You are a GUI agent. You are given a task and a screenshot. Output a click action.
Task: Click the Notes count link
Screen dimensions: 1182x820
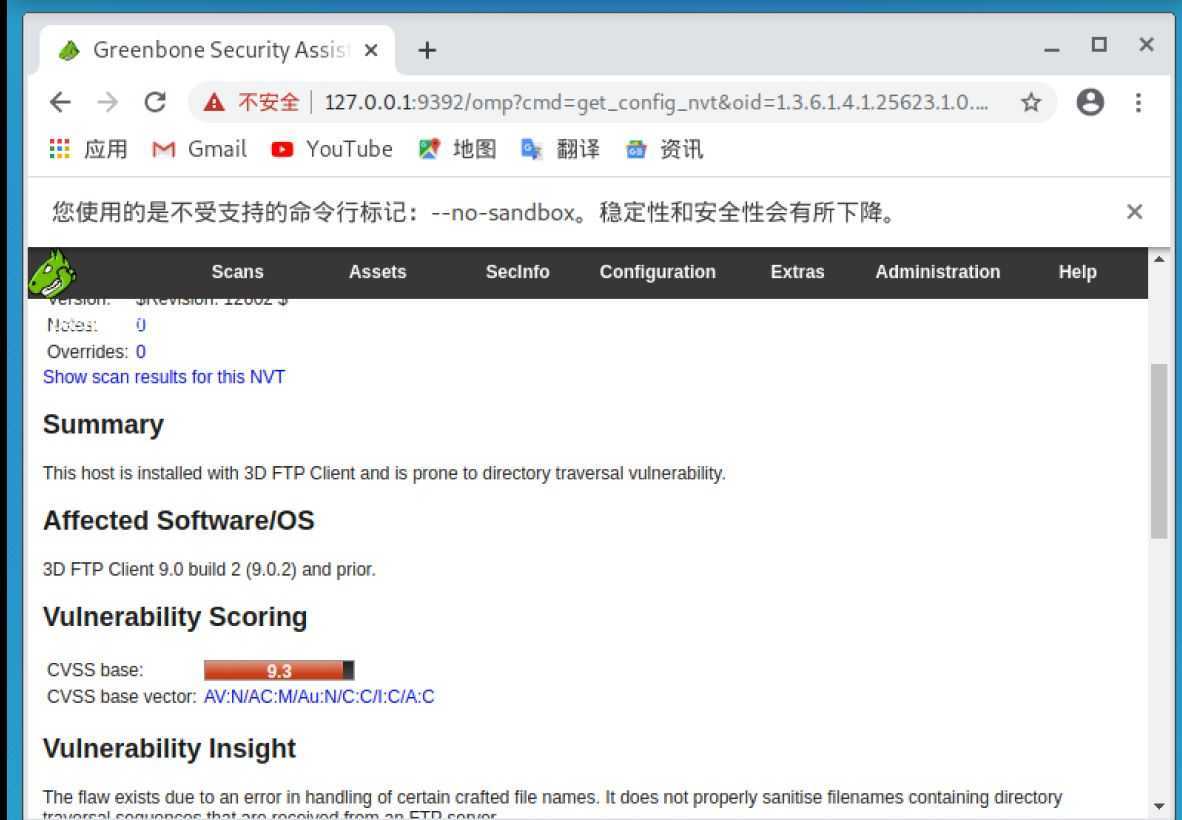(140, 325)
